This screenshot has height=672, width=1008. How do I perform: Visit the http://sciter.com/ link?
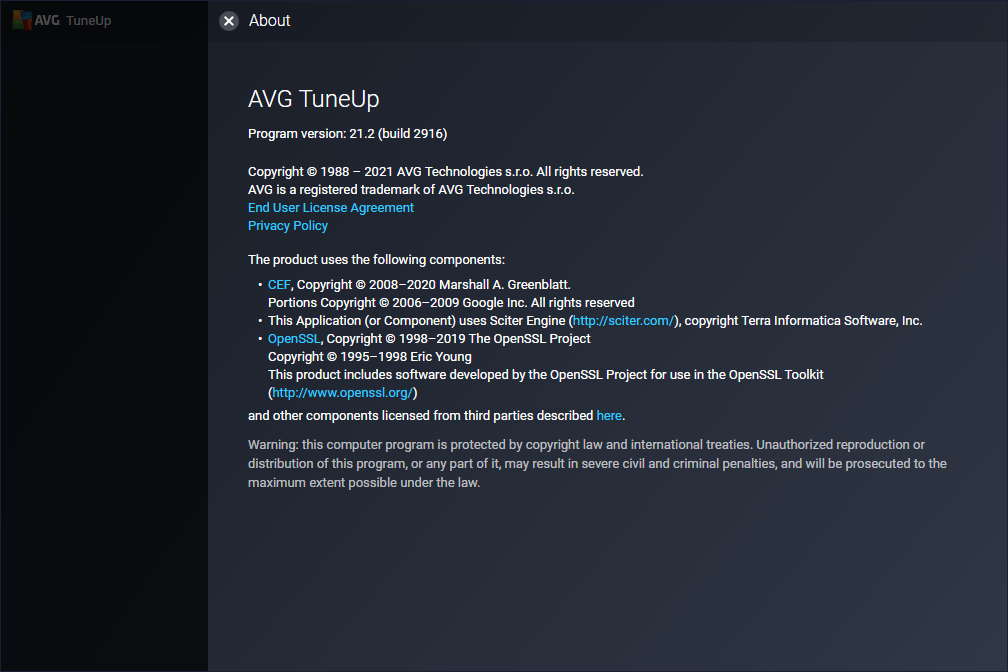pyautogui.click(x=623, y=321)
